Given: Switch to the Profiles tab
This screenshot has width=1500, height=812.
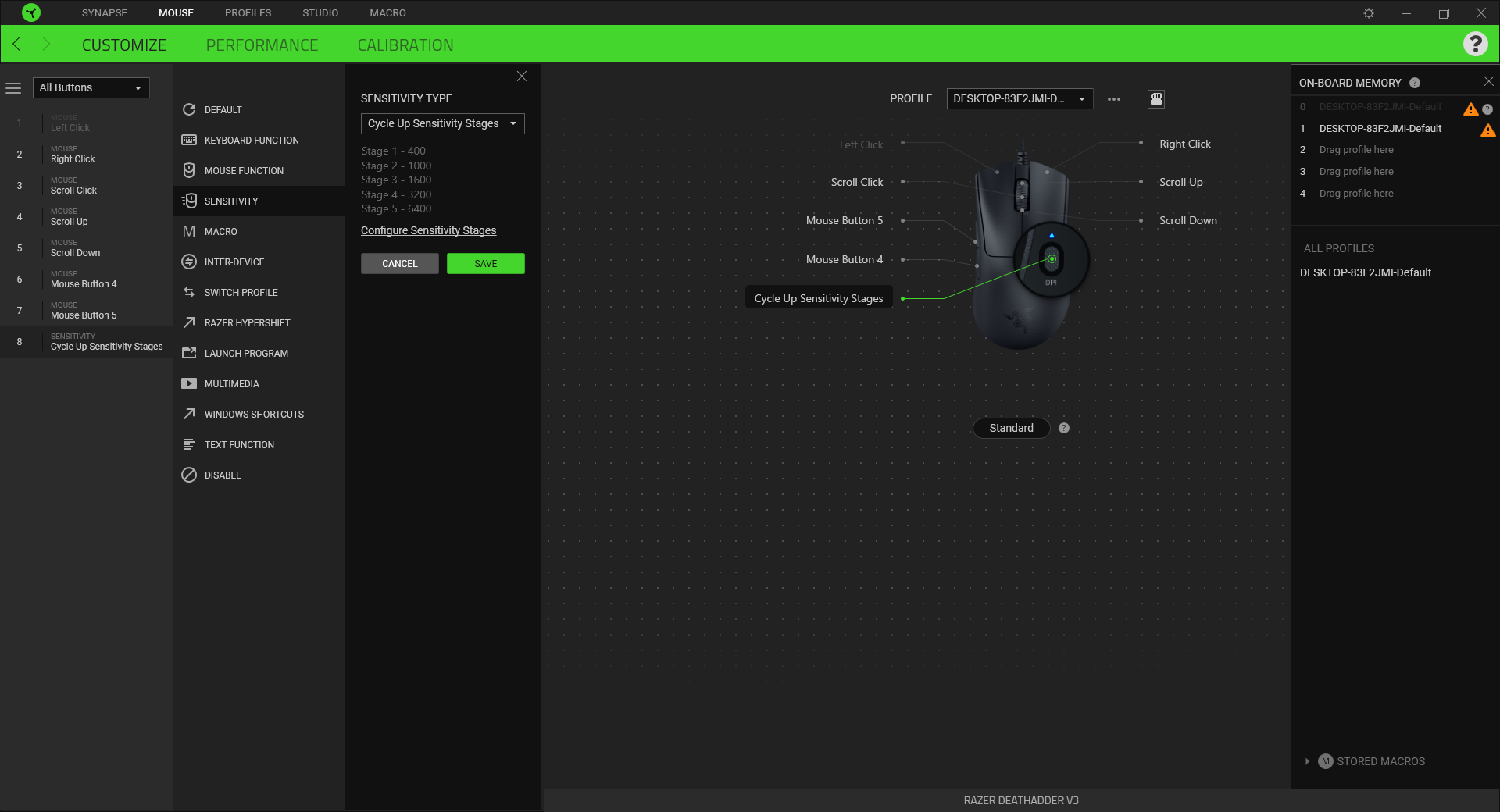Looking at the screenshot, I should click(x=248, y=13).
